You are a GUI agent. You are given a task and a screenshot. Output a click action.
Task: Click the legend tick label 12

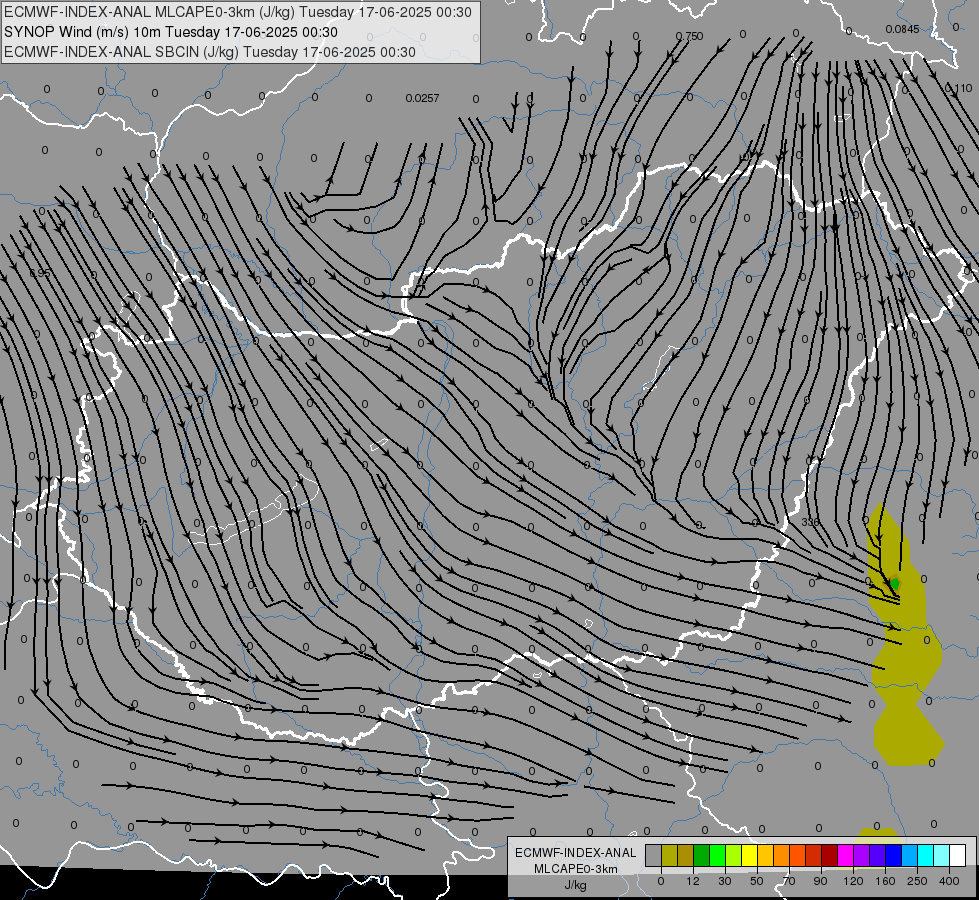[693, 881]
